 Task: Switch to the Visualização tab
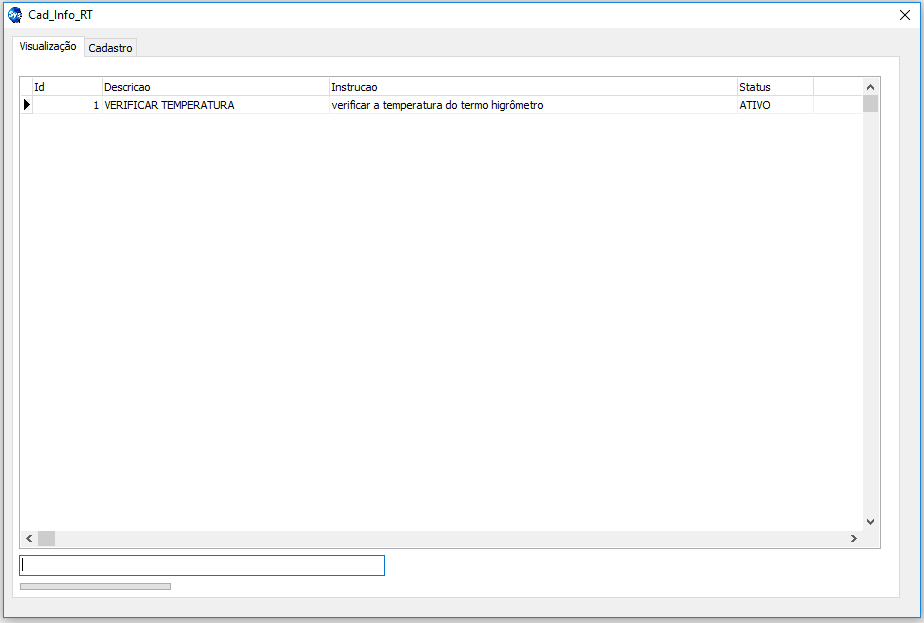coord(48,46)
